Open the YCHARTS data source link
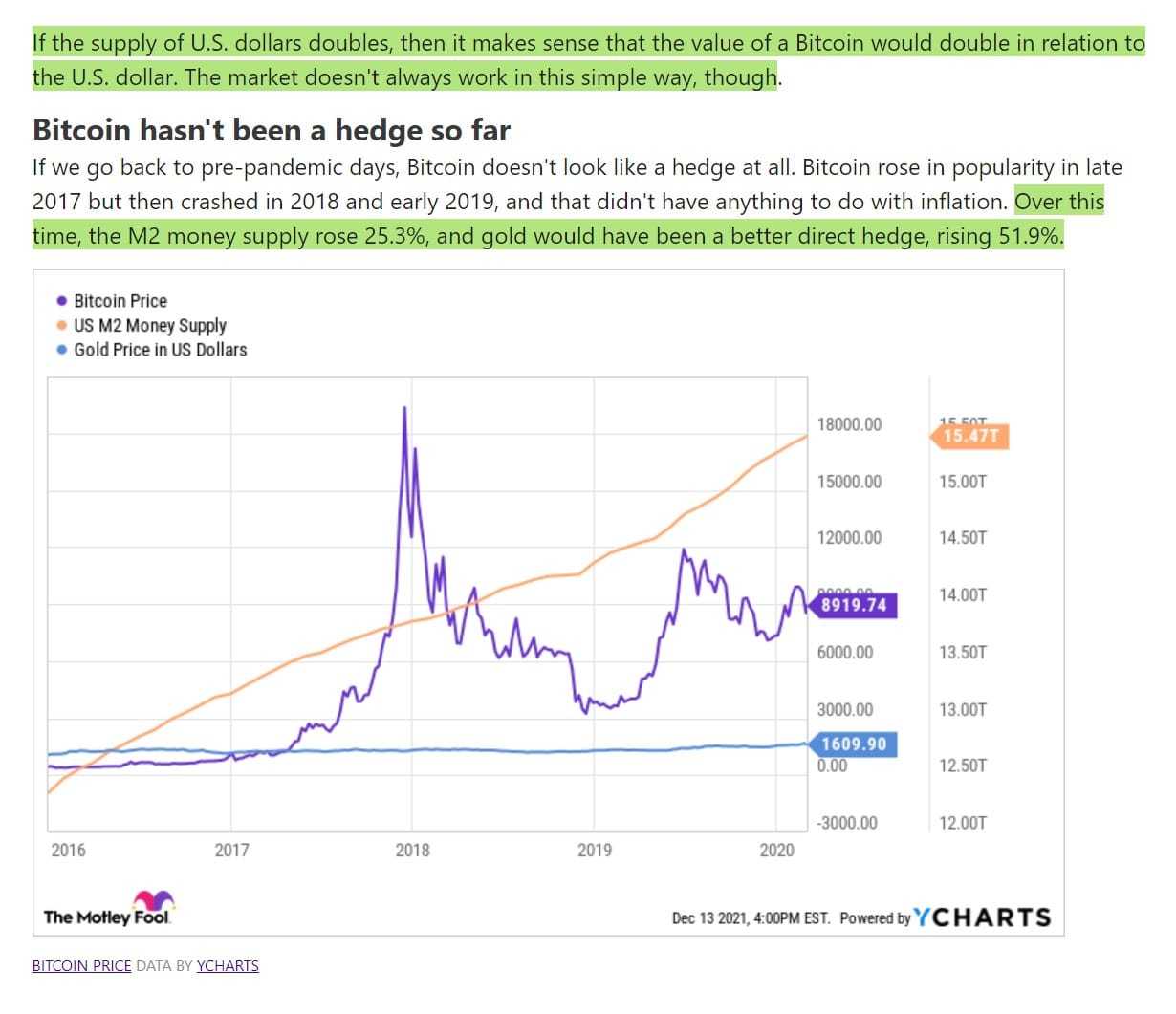Image resolution: width=1176 pixels, height=1014 pixels. pyautogui.click(x=228, y=965)
